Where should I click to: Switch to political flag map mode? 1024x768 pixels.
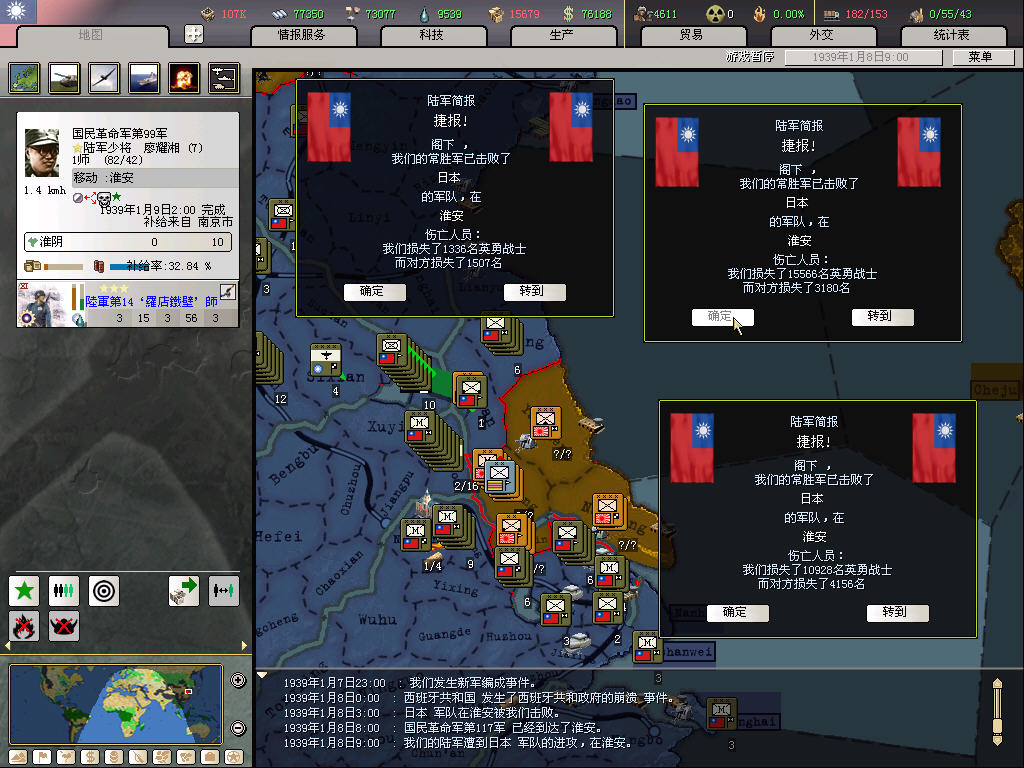(42, 758)
